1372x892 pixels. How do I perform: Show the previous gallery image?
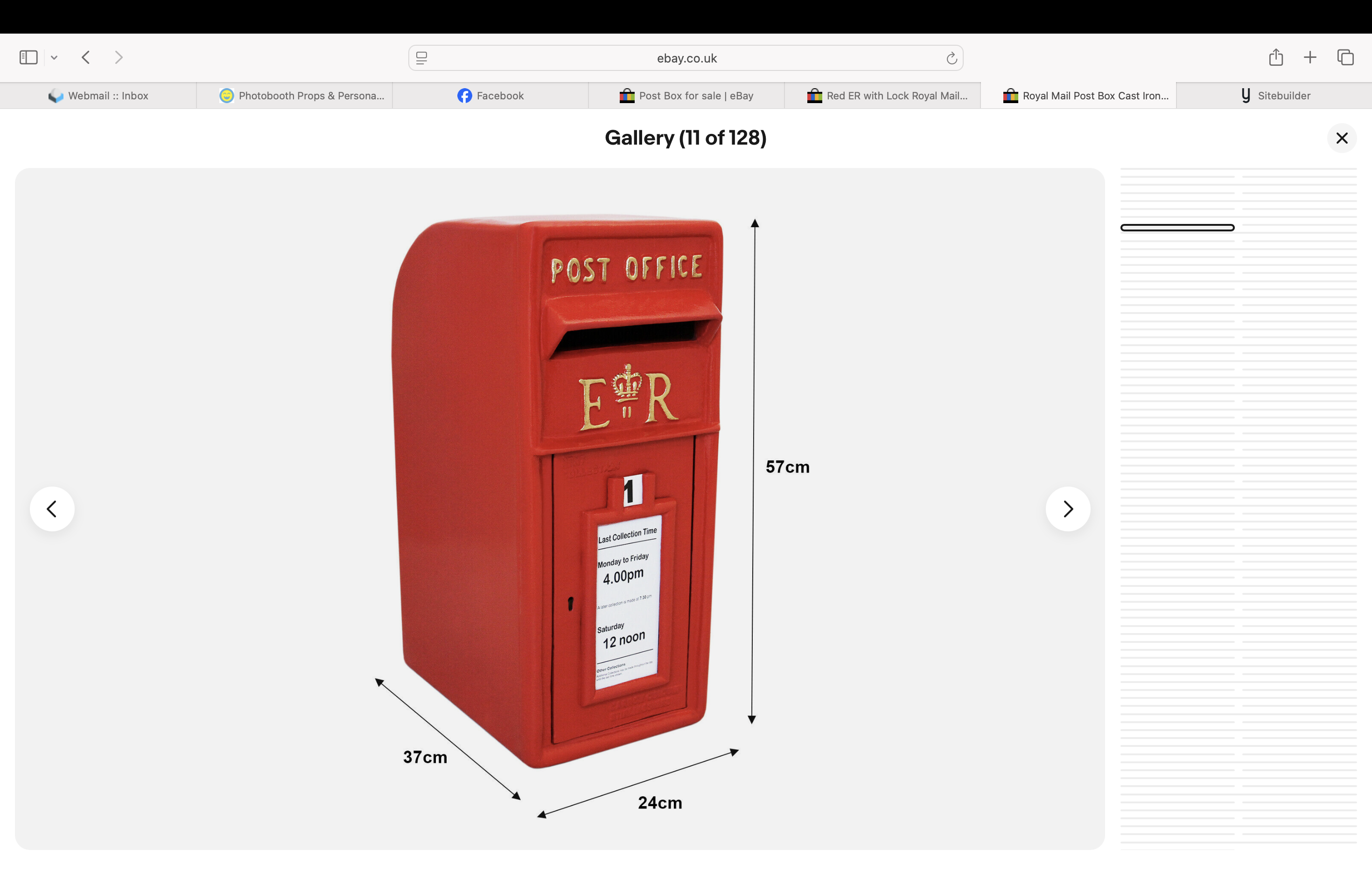click(52, 509)
